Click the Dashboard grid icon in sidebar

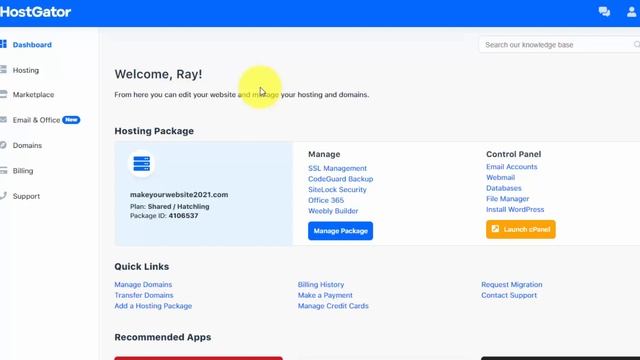(3, 44)
